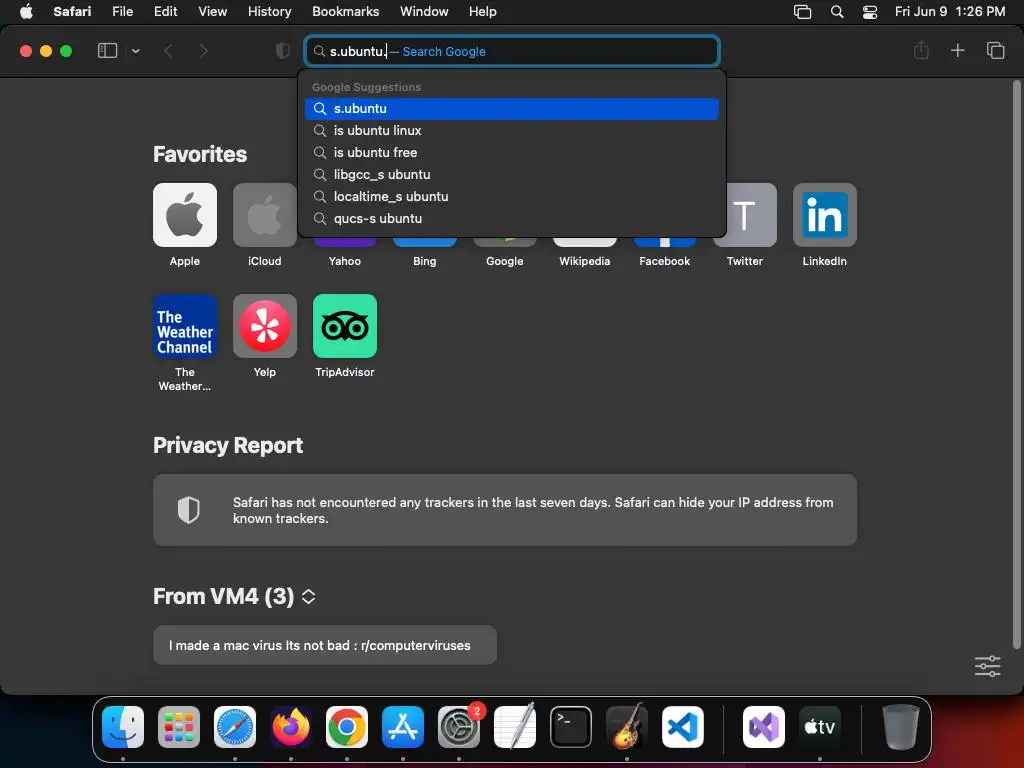Toggle the Safari sidebar button
The height and width of the screenshot is (768, 1024).
(107, 51)
